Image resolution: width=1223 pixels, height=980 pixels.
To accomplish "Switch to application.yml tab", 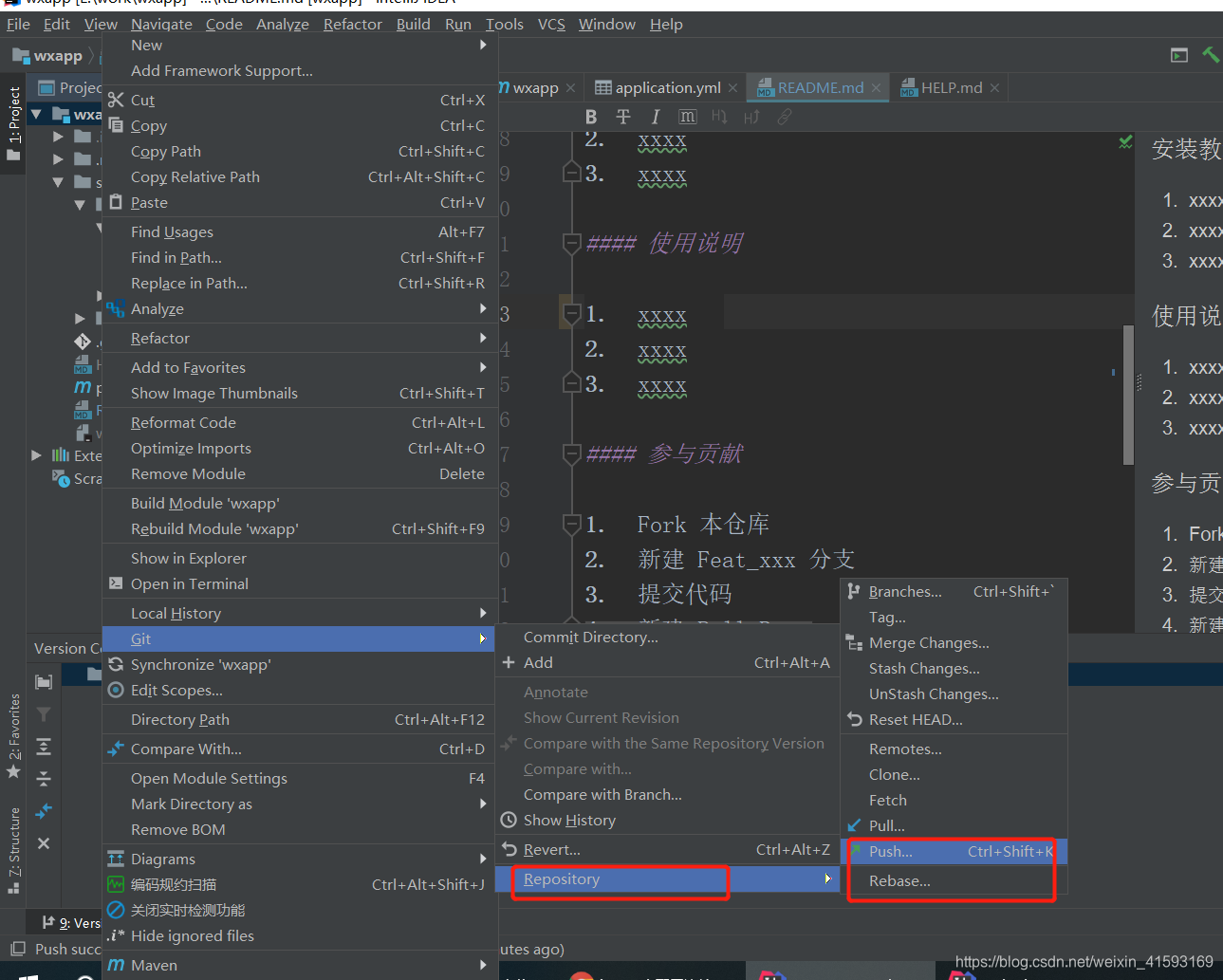I will click(x=667, y=88).
